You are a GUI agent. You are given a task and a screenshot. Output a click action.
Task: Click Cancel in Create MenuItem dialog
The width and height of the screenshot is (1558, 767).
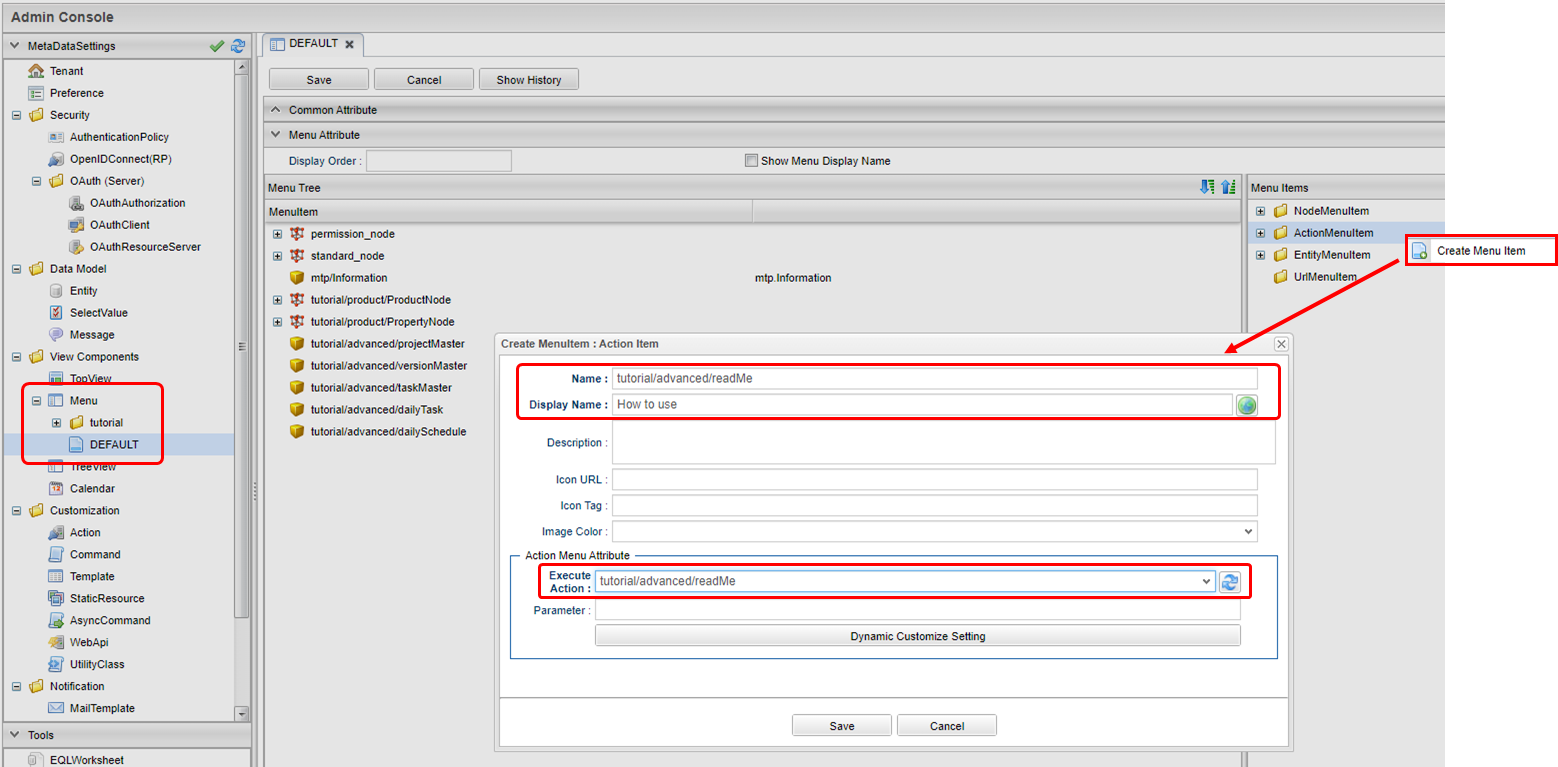click(947, 726)
